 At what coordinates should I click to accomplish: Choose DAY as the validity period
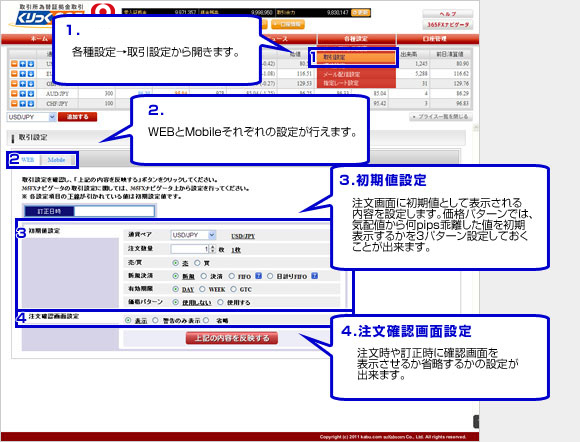(176, 289)
